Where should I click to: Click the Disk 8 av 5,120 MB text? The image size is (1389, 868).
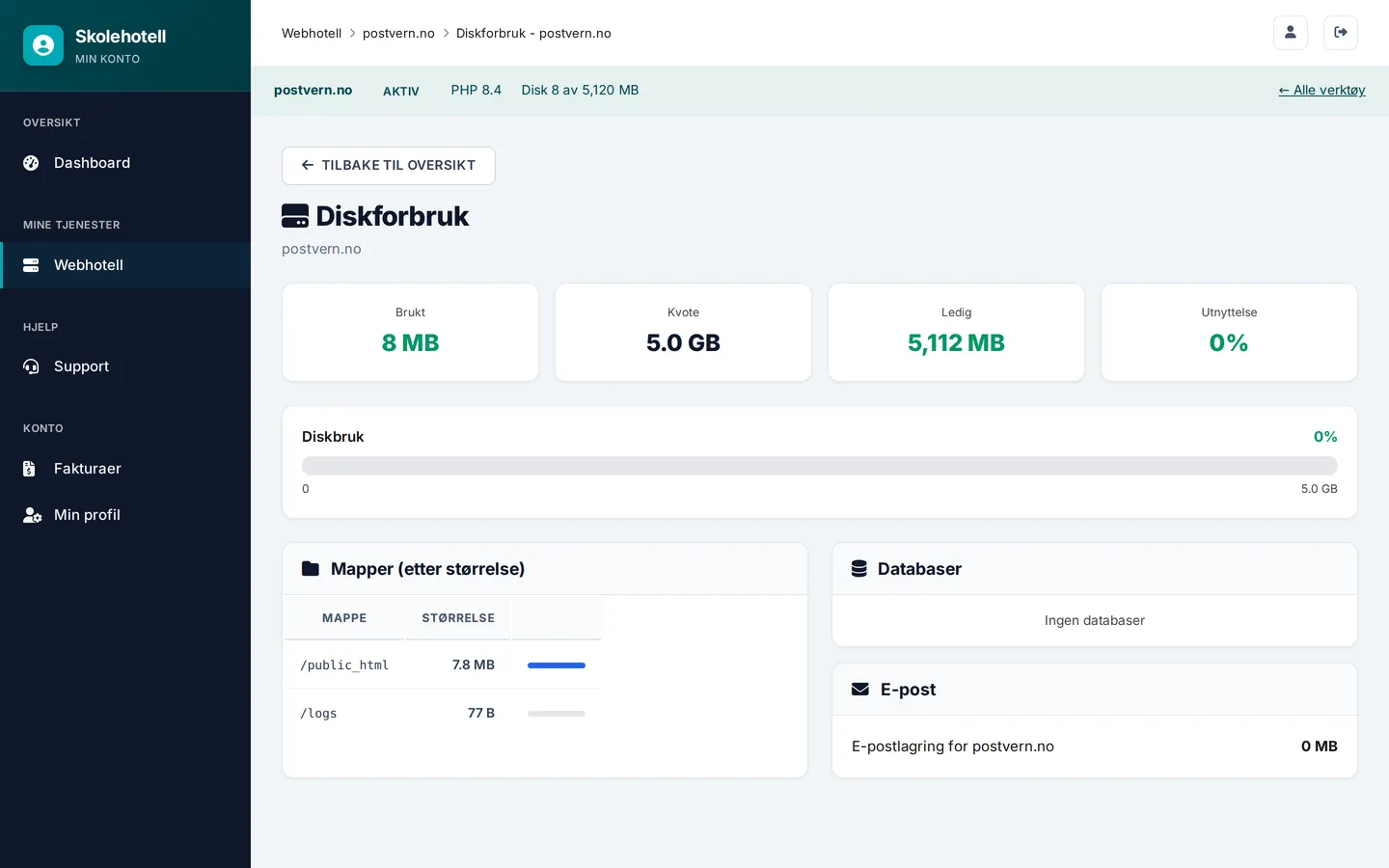click(x=581, y=91)
